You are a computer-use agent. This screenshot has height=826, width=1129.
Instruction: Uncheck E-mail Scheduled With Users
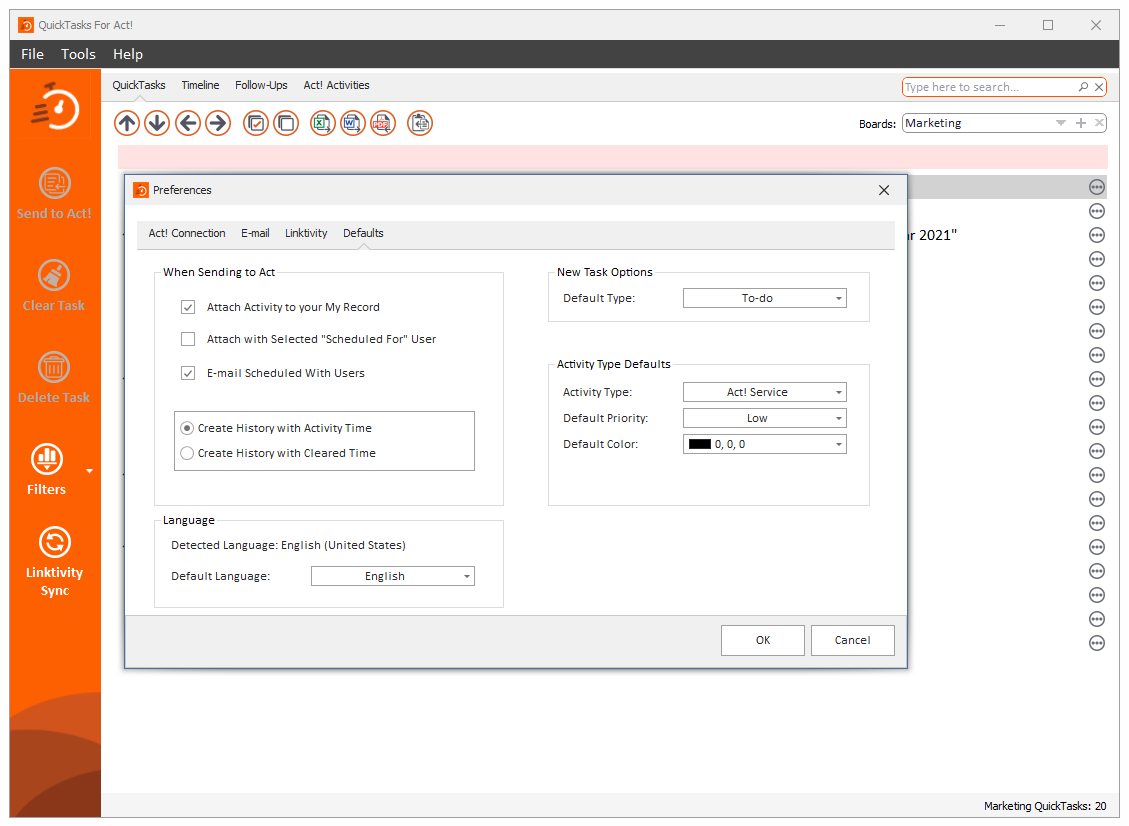point(188,373)
